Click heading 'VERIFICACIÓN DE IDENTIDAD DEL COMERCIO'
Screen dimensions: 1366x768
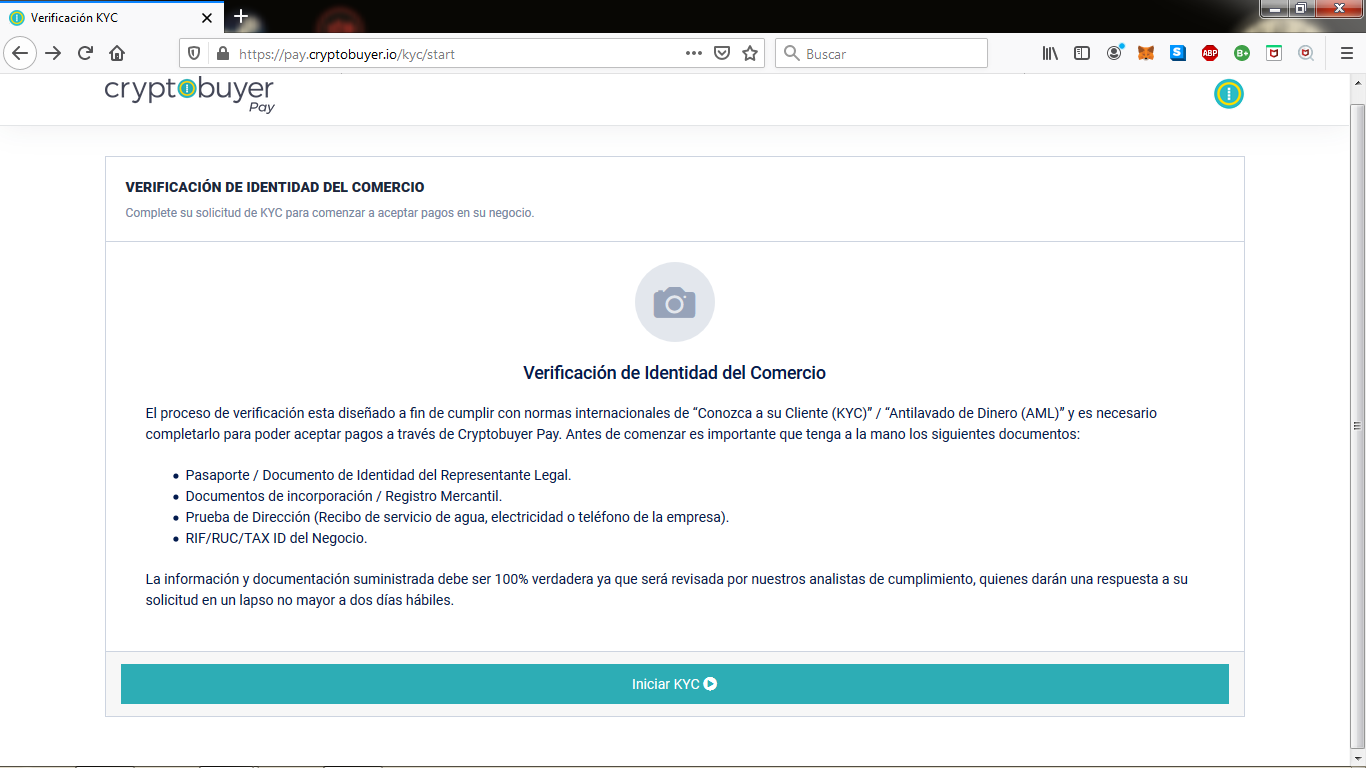(275, 188)
